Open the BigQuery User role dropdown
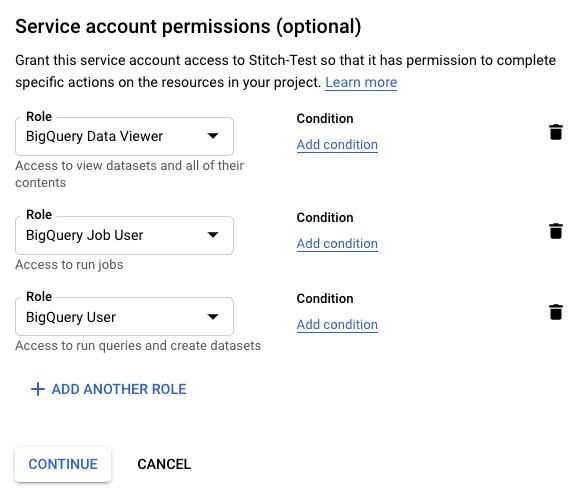Screen dimensions: 587x500 124,317
